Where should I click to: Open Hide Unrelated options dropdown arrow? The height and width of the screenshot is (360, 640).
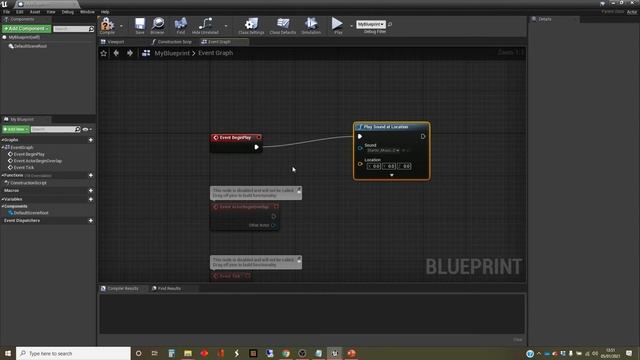(x=226, y=26)
